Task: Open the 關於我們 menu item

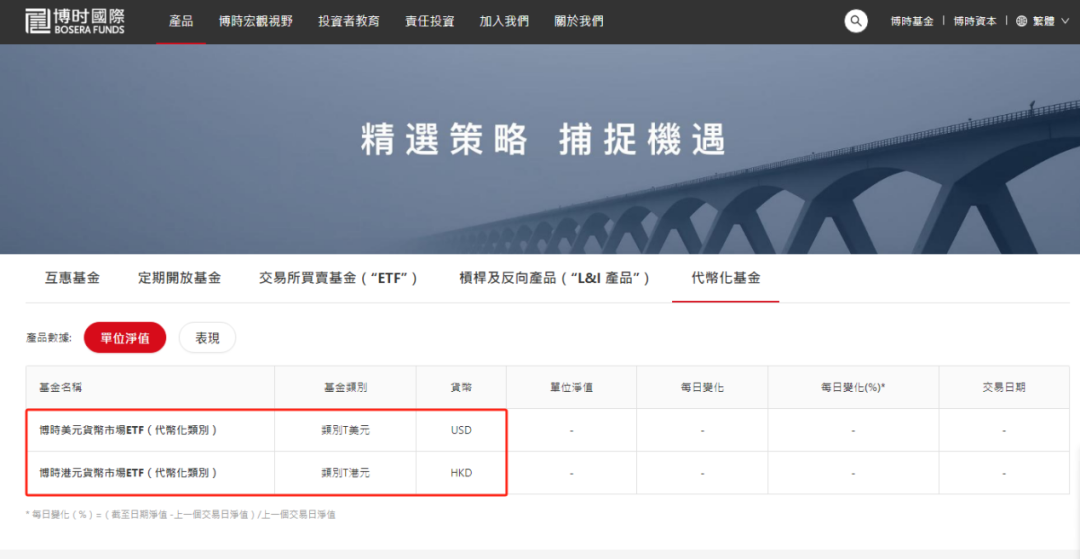Action: point(579,21)
